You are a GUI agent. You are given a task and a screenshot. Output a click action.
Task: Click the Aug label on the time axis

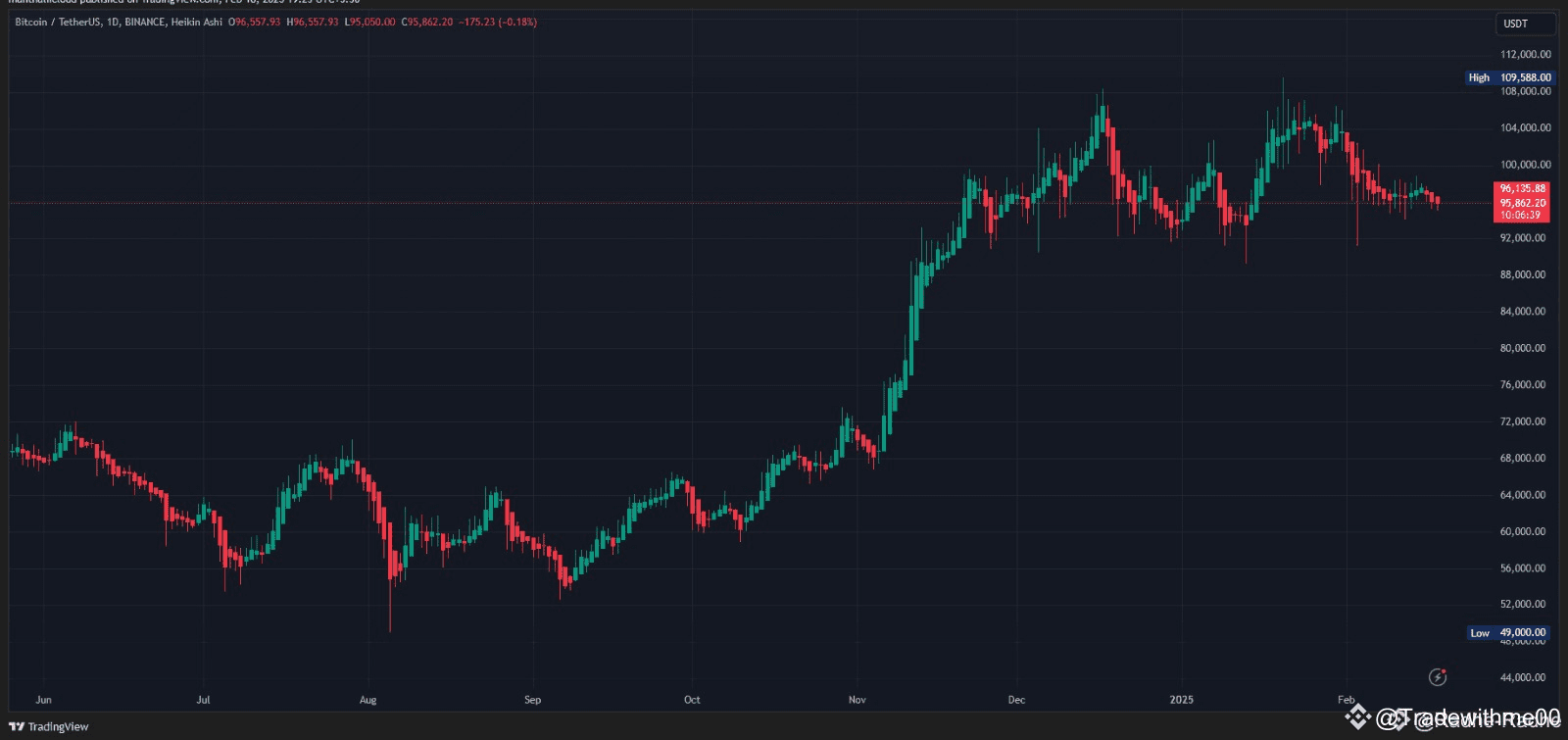click(x=367, y=700)
